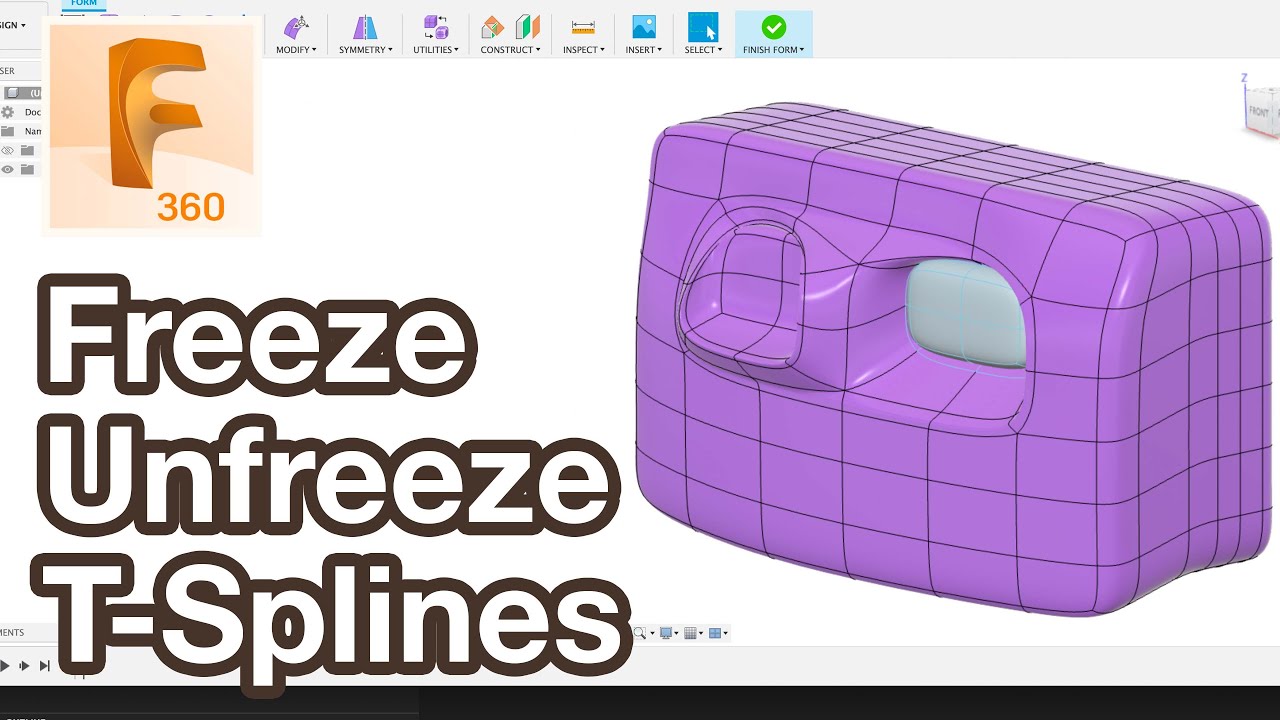1280x720 pixels.
Task: Expand the display settings arrow
Action: tap(677, 634)
